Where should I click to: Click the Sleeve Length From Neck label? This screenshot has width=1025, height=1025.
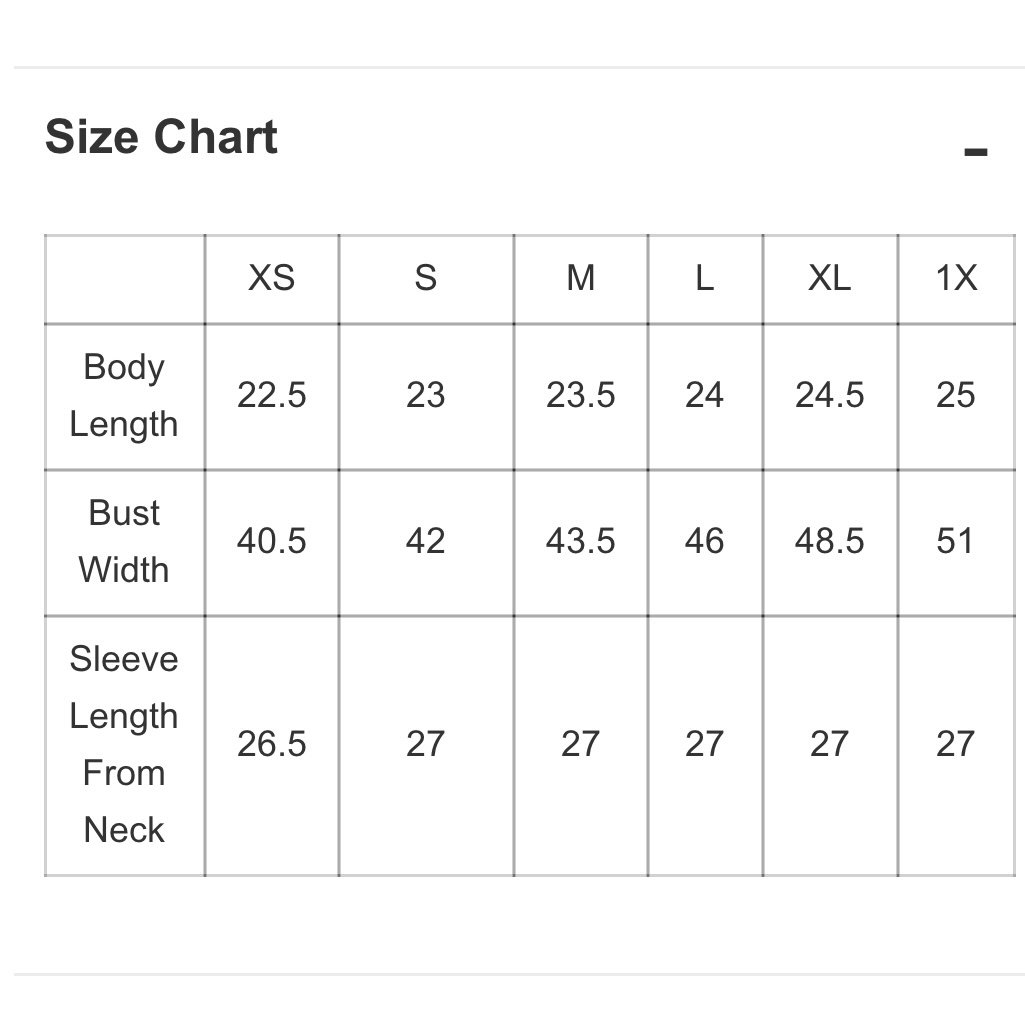124,744
